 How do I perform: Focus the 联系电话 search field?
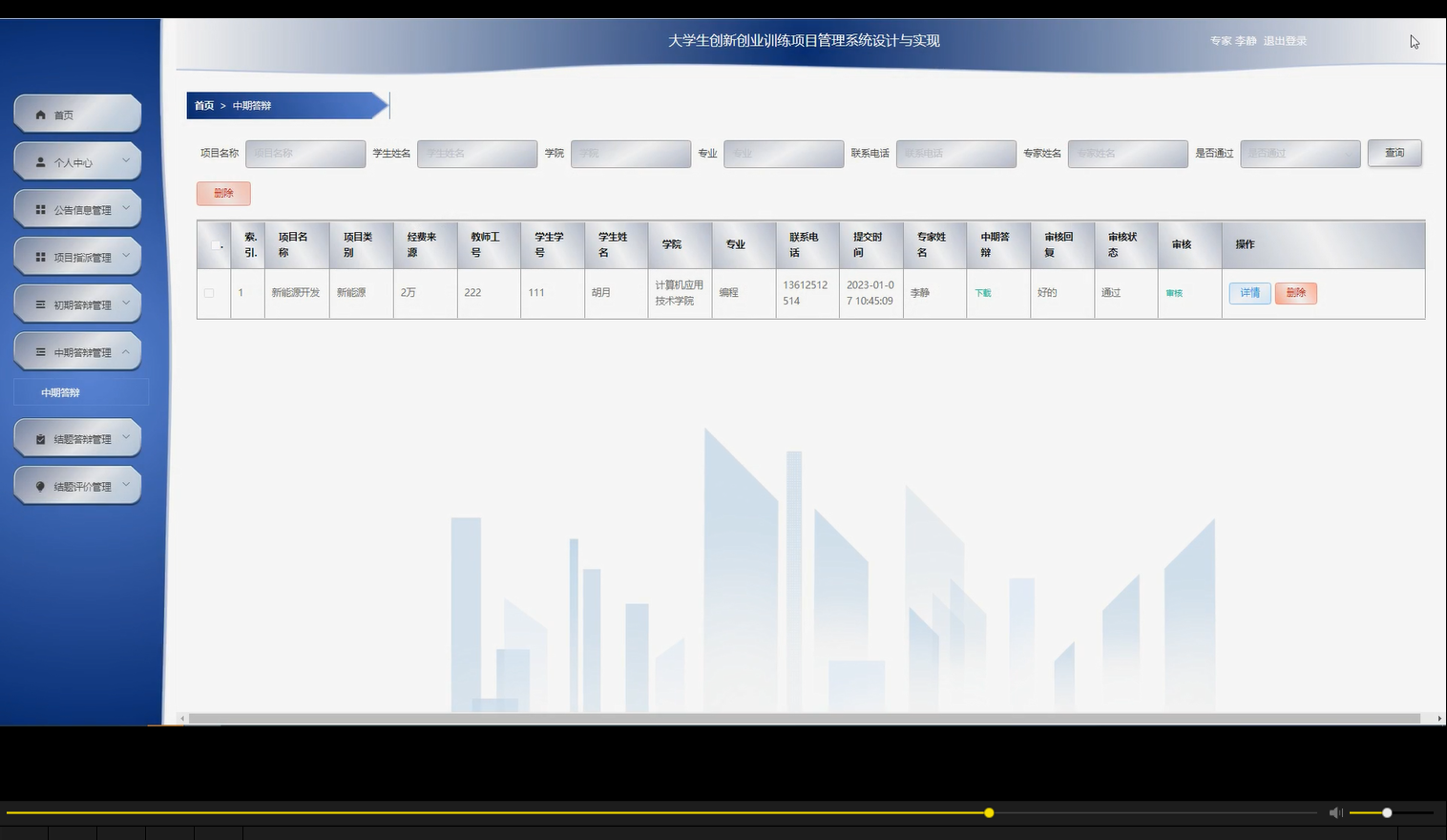[956, 154]
